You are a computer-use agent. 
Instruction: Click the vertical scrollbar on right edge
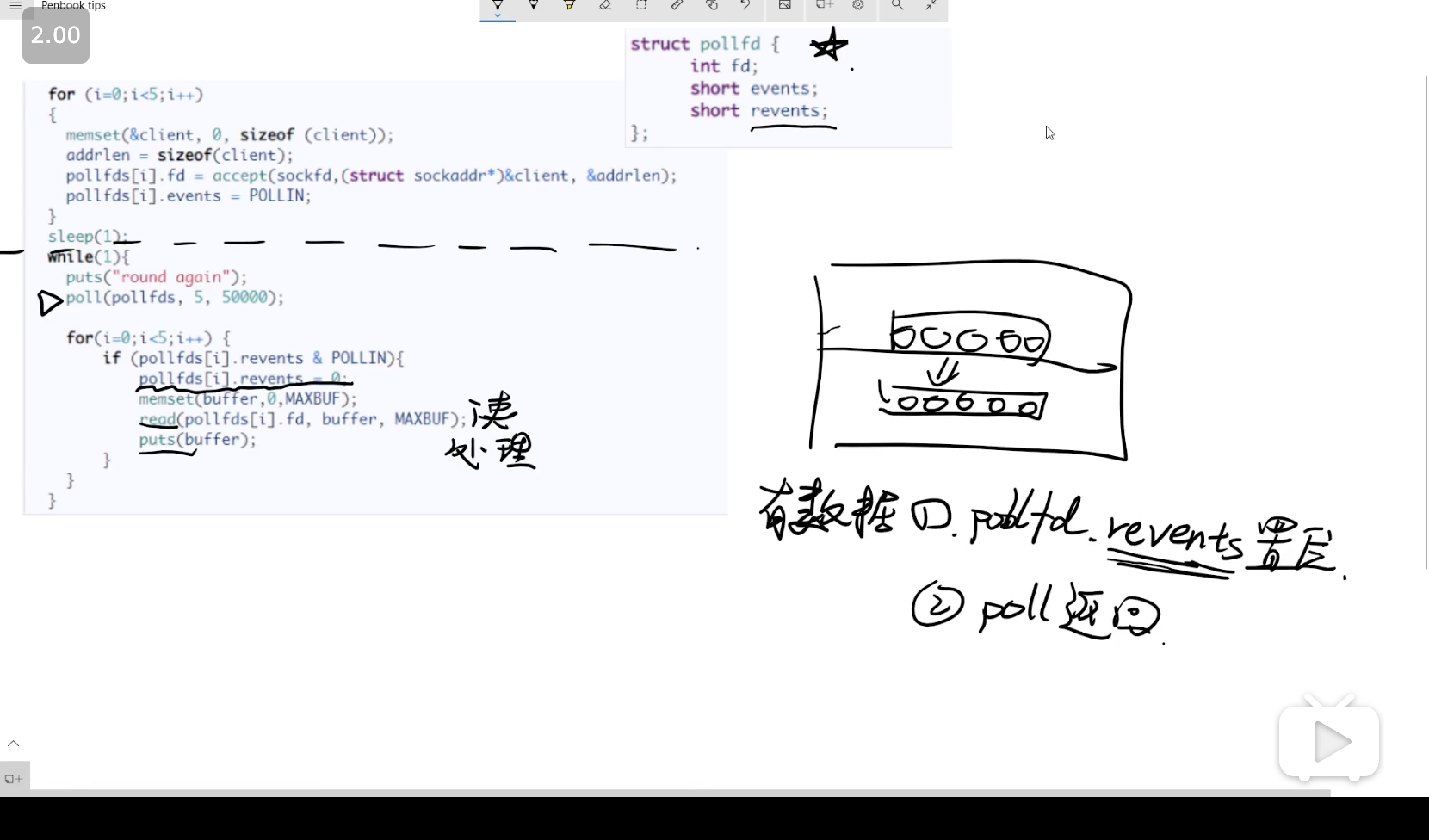tap(1426, 322)
